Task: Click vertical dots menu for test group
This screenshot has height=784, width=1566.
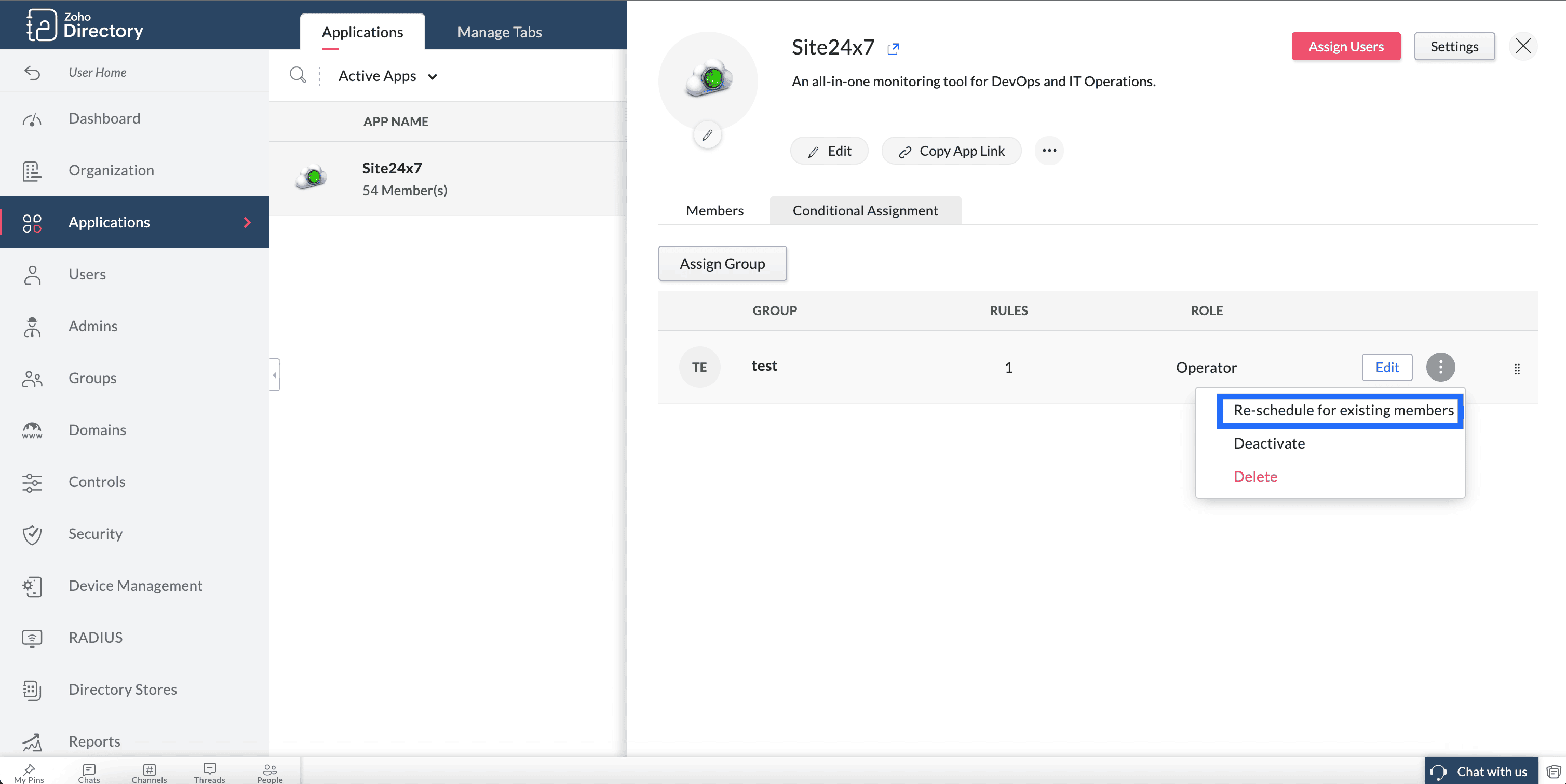Action: click(1440, 367)
